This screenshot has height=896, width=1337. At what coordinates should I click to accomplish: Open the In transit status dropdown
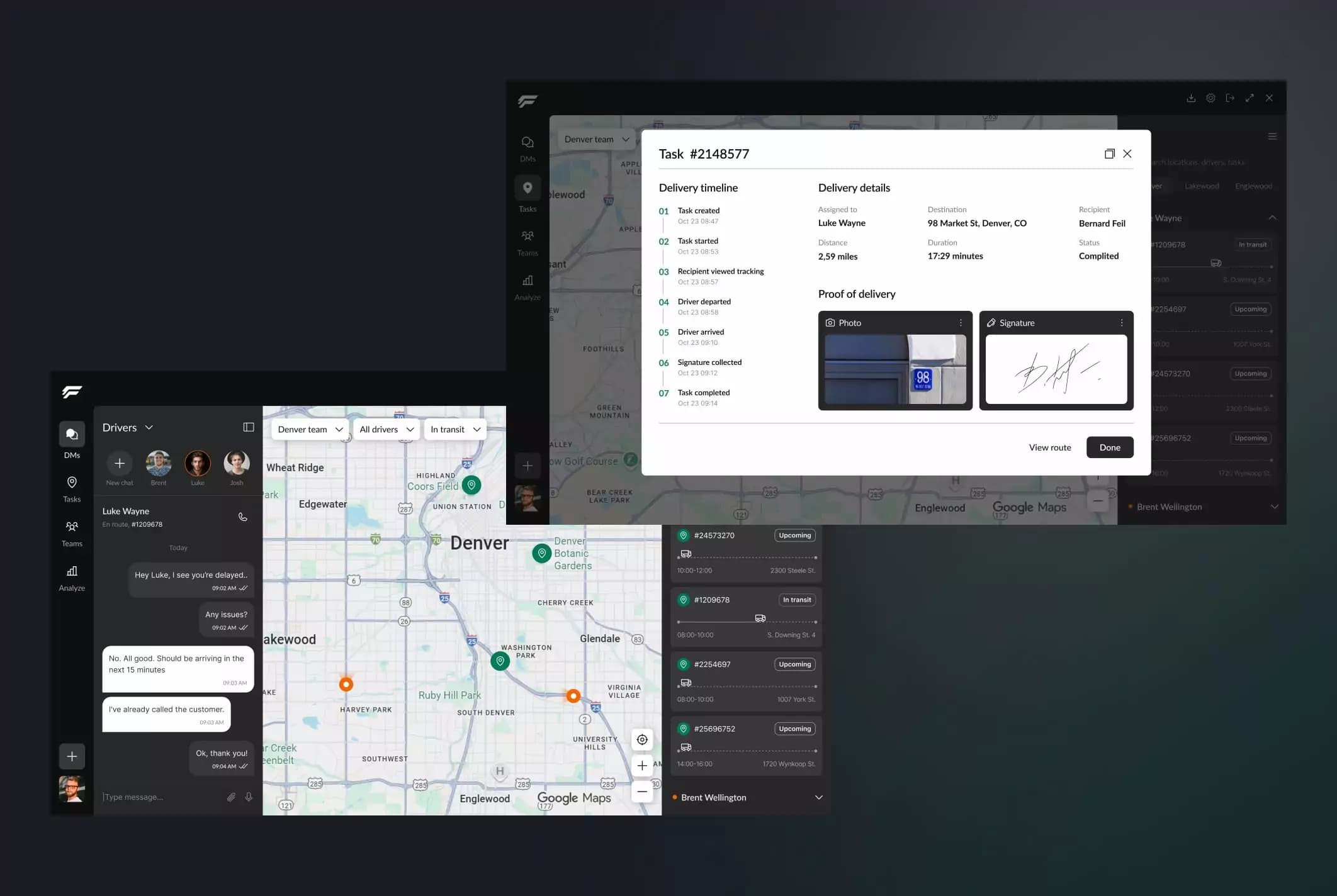coord(455,429)
